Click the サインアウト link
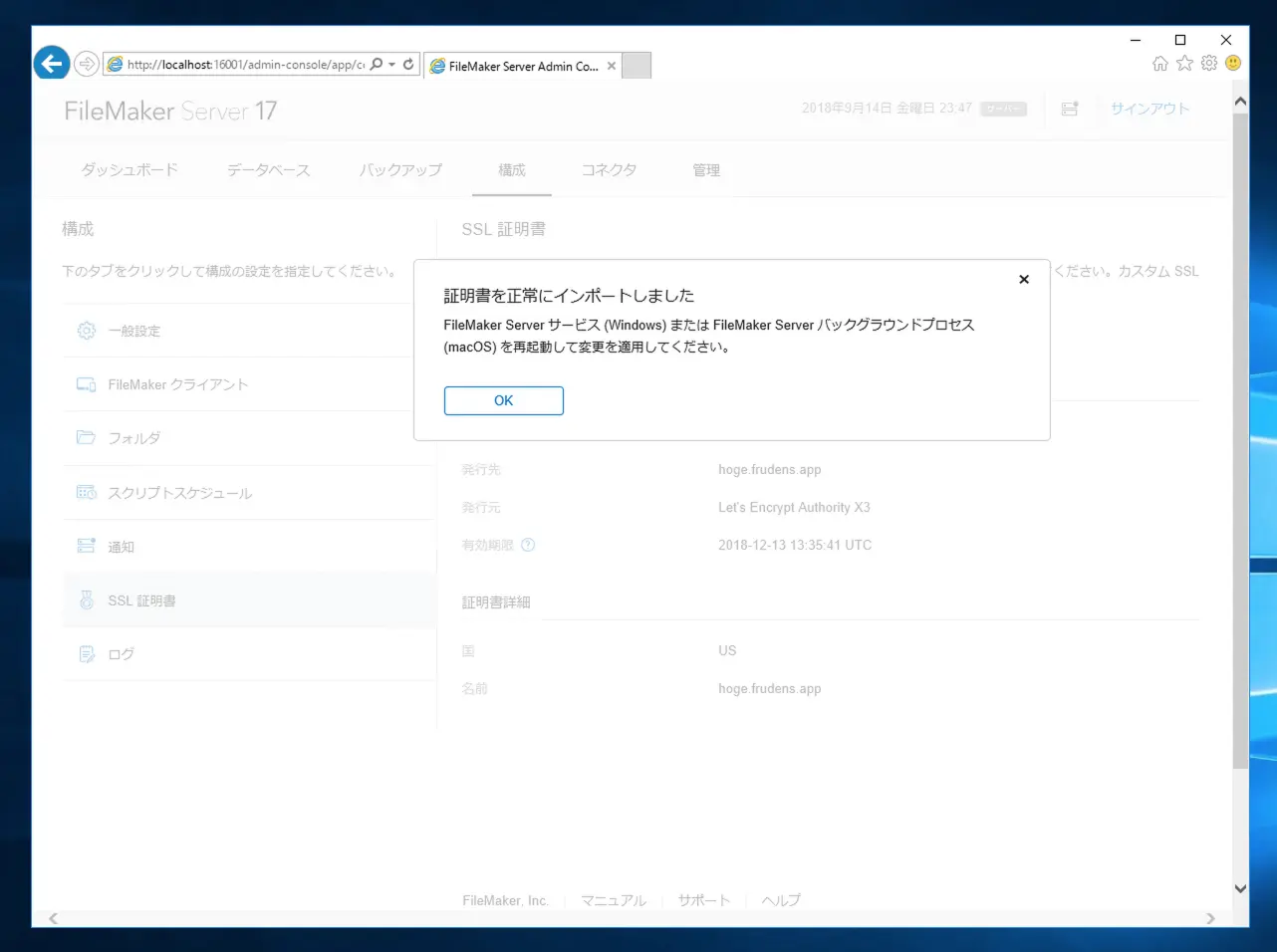Image resolution: width=1277 pixels, height=952 pixels. (1149, 109)
